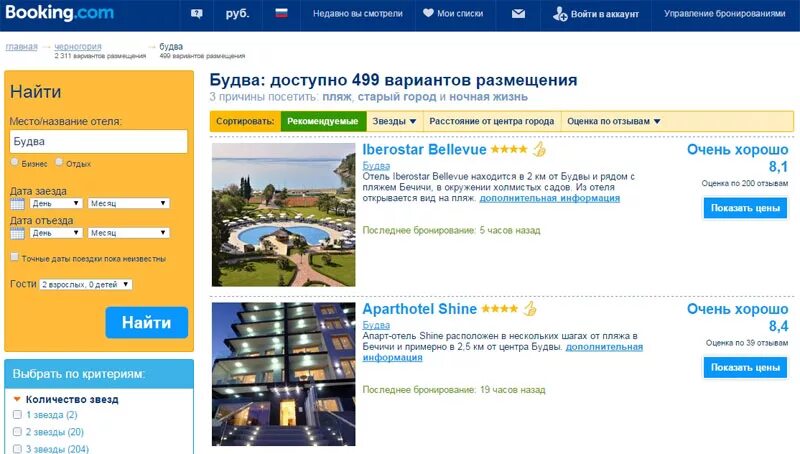This screenshot has height=454, width=800.
Task: Open the Aparthotel Shine hotel title link
Action: click(x=419, y=309)
